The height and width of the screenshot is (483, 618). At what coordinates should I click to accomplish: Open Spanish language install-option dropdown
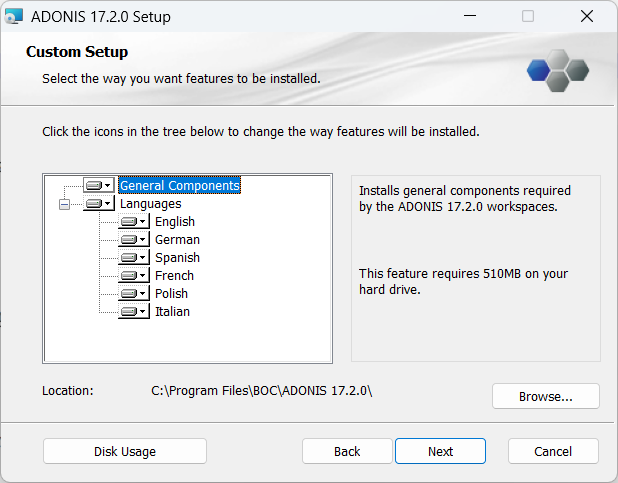pyautogui.click(x=134, y=257)
